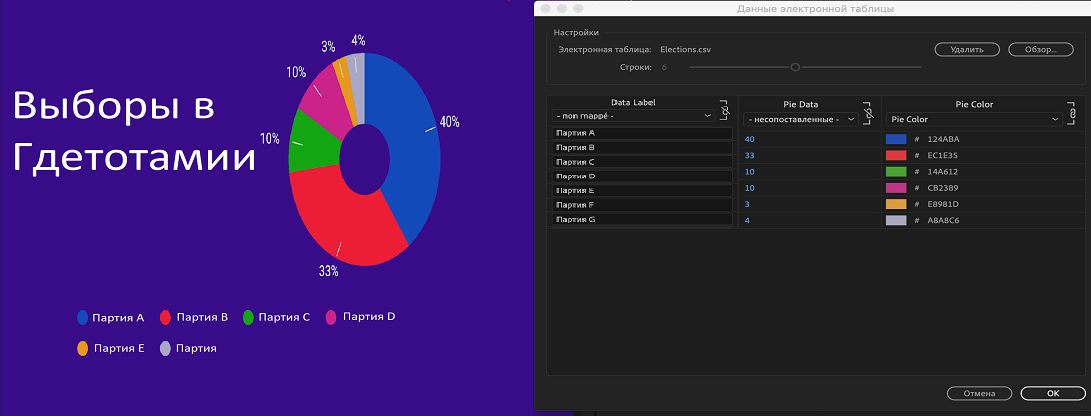Click the orange E8981D color swatch
Screen dimensions: 1091x416
pos(895,204)
